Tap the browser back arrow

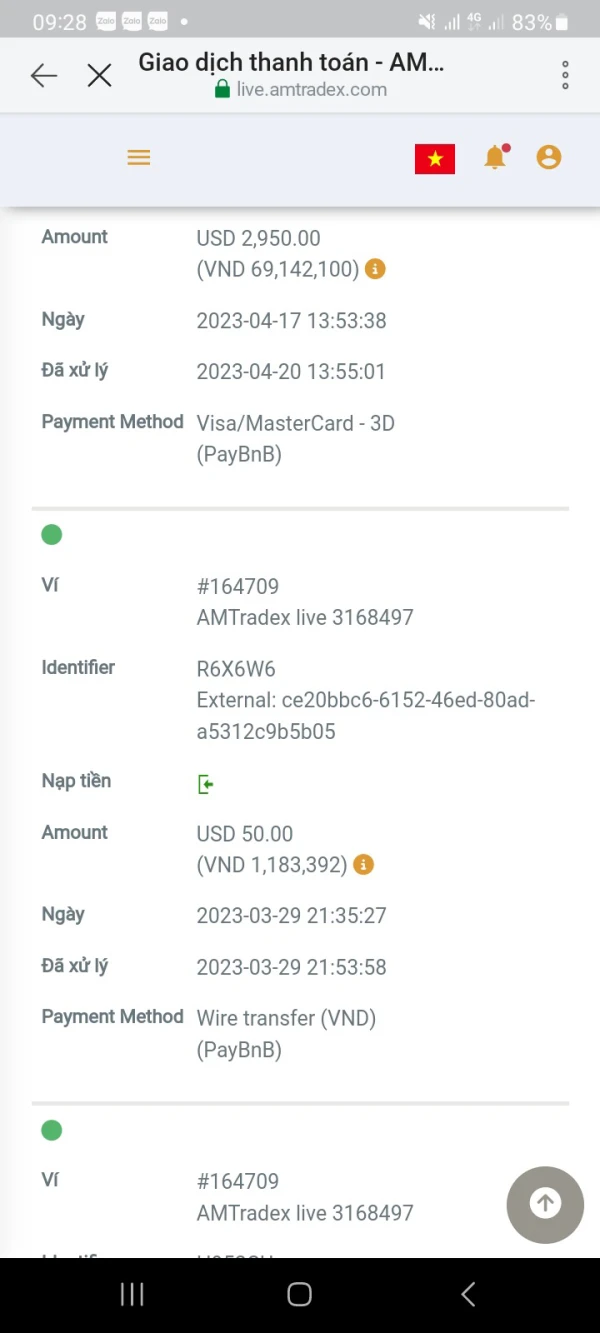44,75
